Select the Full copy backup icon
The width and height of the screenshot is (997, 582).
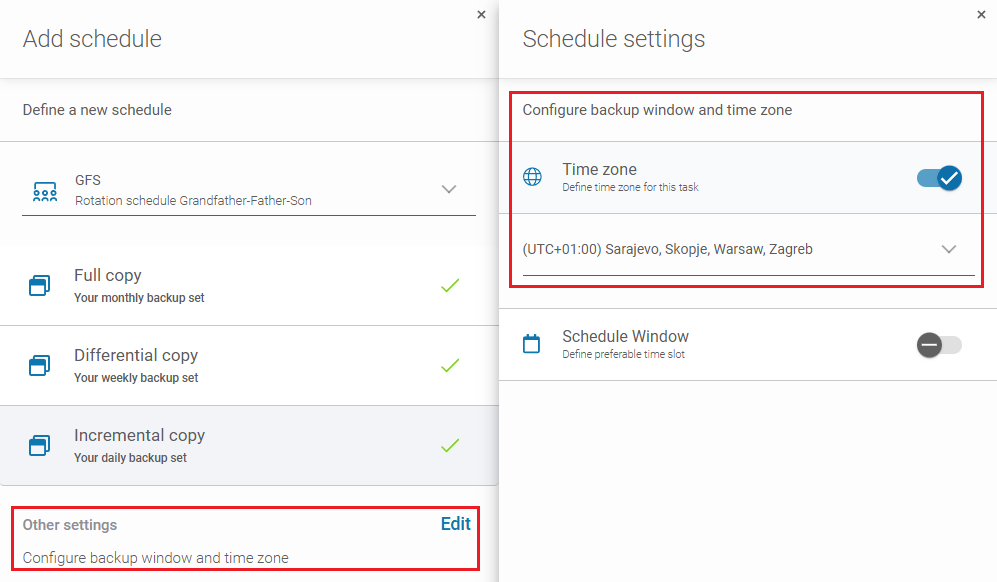(42, 285)
